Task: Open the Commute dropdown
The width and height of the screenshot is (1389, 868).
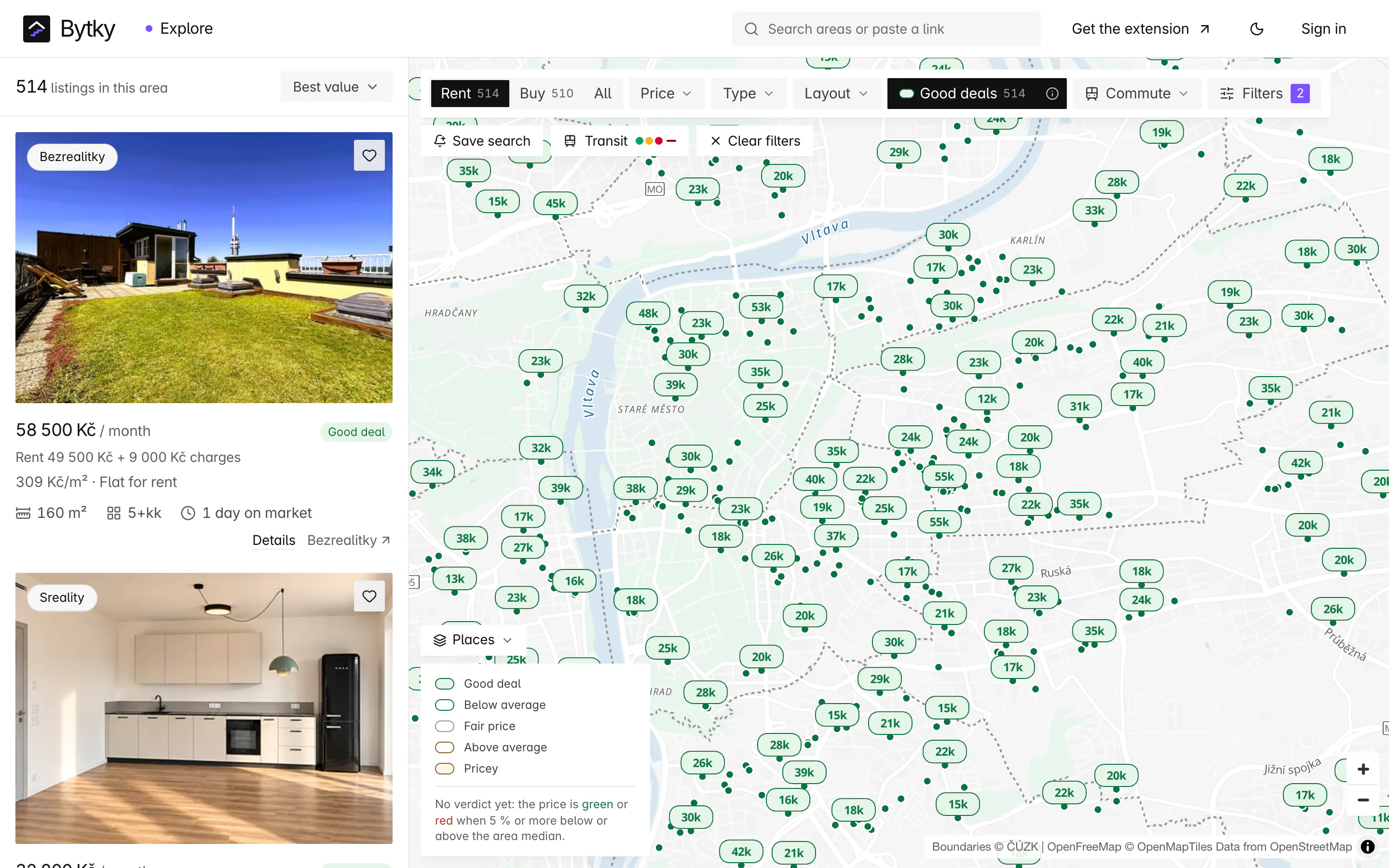Action: [x=1136, y=94]
